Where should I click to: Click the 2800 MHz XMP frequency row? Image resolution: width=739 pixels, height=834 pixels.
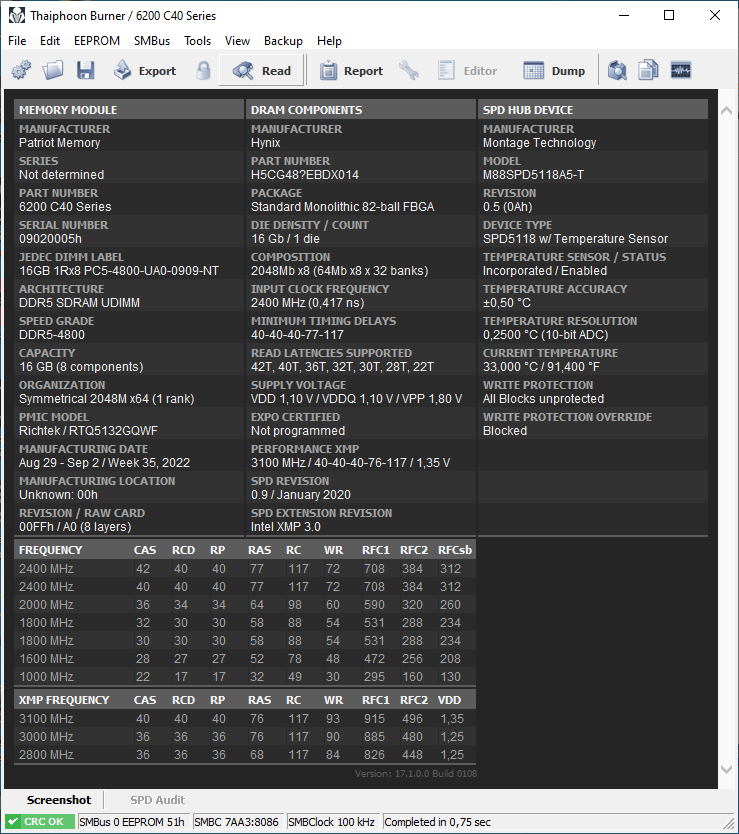click(x=245, y=755)
